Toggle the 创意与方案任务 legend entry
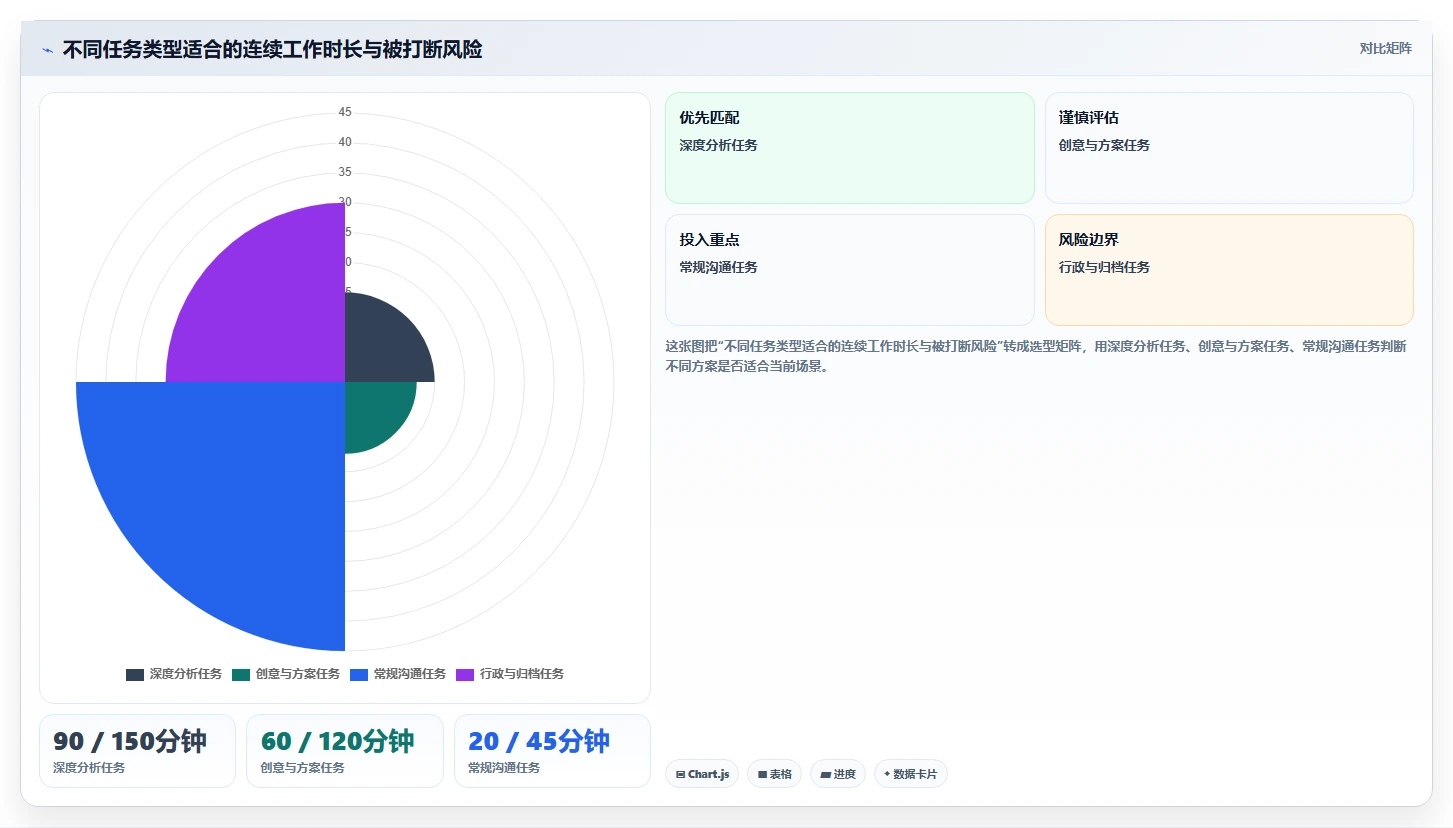This screenshot has width=1453, height=828. click(286, 674)
